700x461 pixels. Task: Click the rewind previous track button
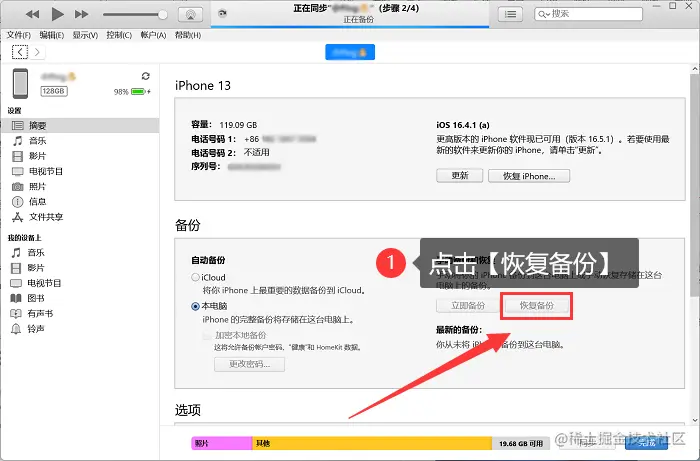coord(32,14)
